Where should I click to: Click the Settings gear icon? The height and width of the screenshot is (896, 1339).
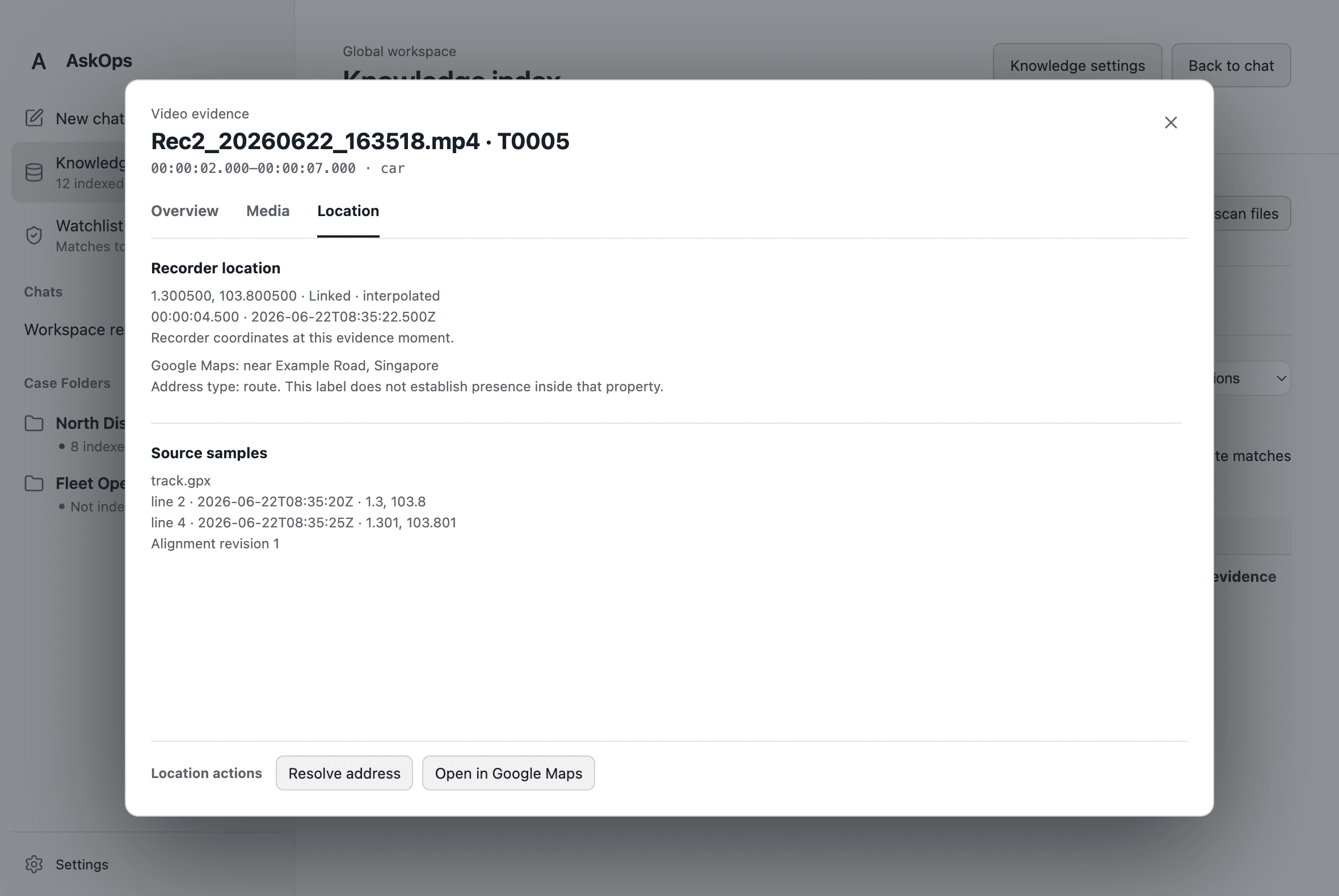click(34, 864)
